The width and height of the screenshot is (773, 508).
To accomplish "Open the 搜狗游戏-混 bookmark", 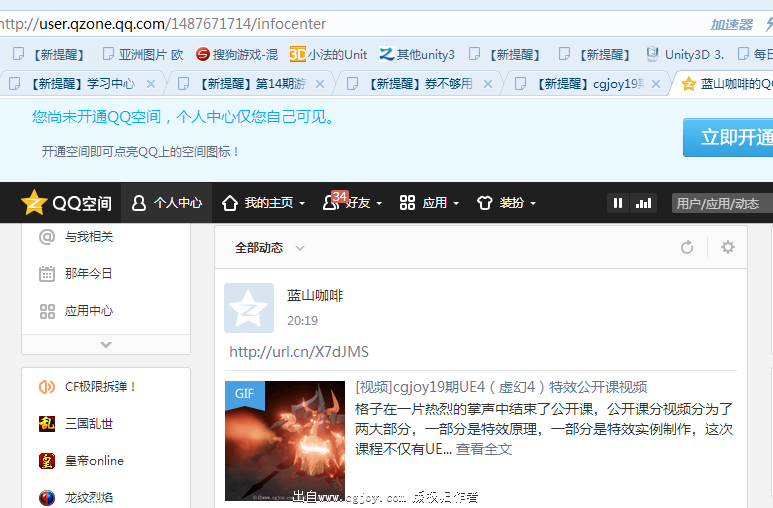I will [x=237, y=54].
